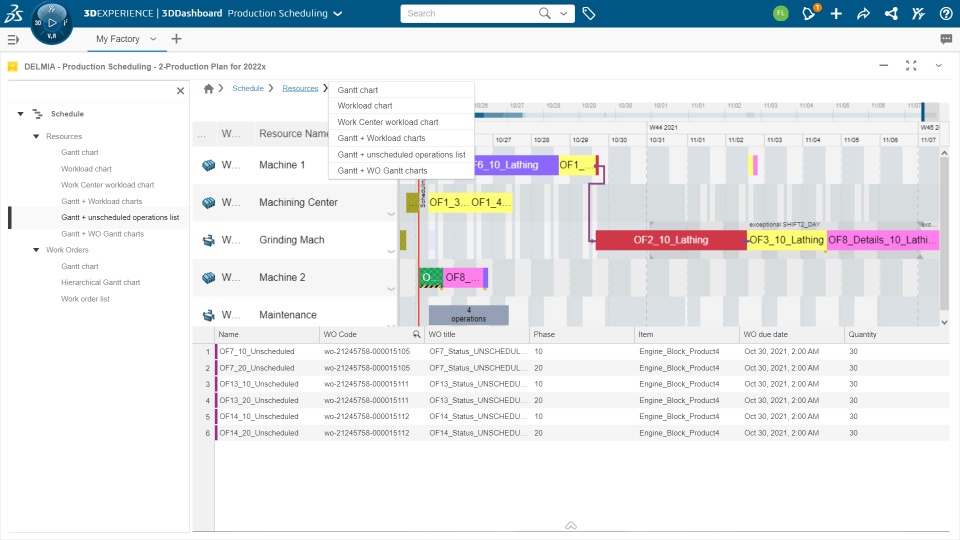The image size is (960, 540).
Task: Open the 3DS compass play button
Action: click(x=52, y=23)
